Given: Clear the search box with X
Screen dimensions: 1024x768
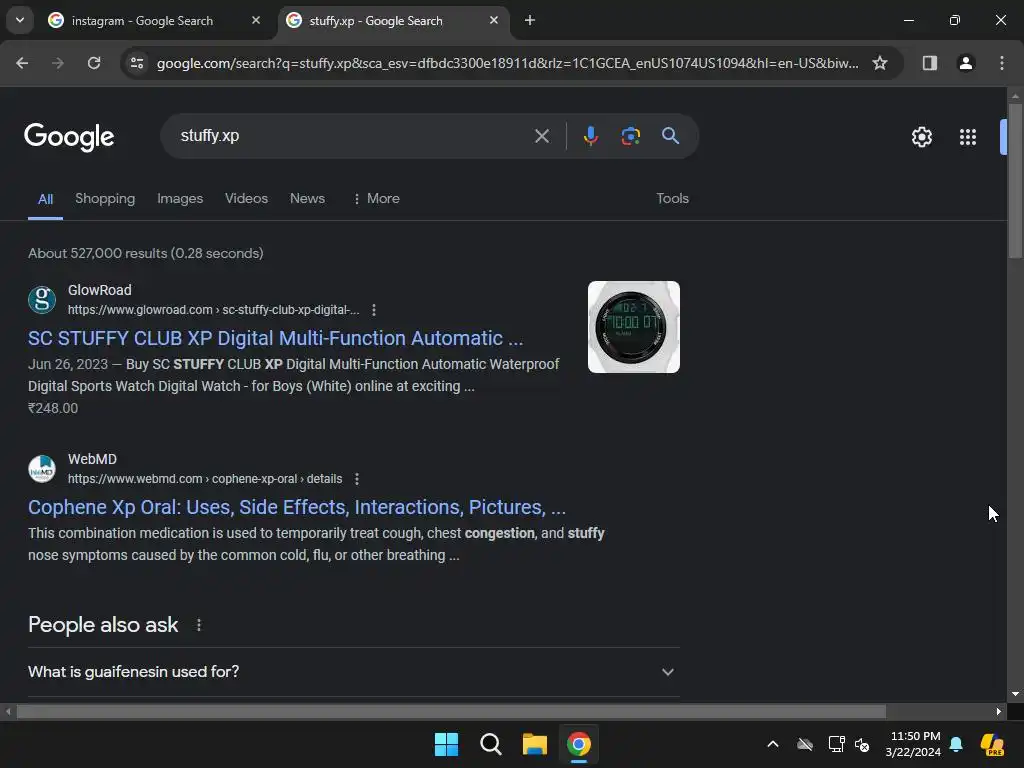Looking at the screenshot, I should (541, 136).
